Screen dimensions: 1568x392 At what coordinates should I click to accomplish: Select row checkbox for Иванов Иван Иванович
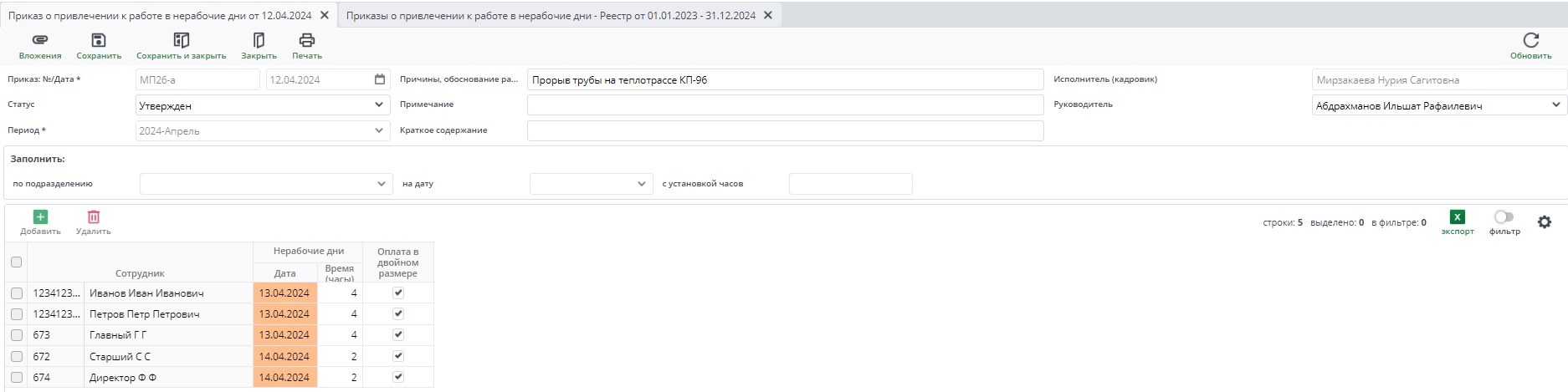click(16, 293)
